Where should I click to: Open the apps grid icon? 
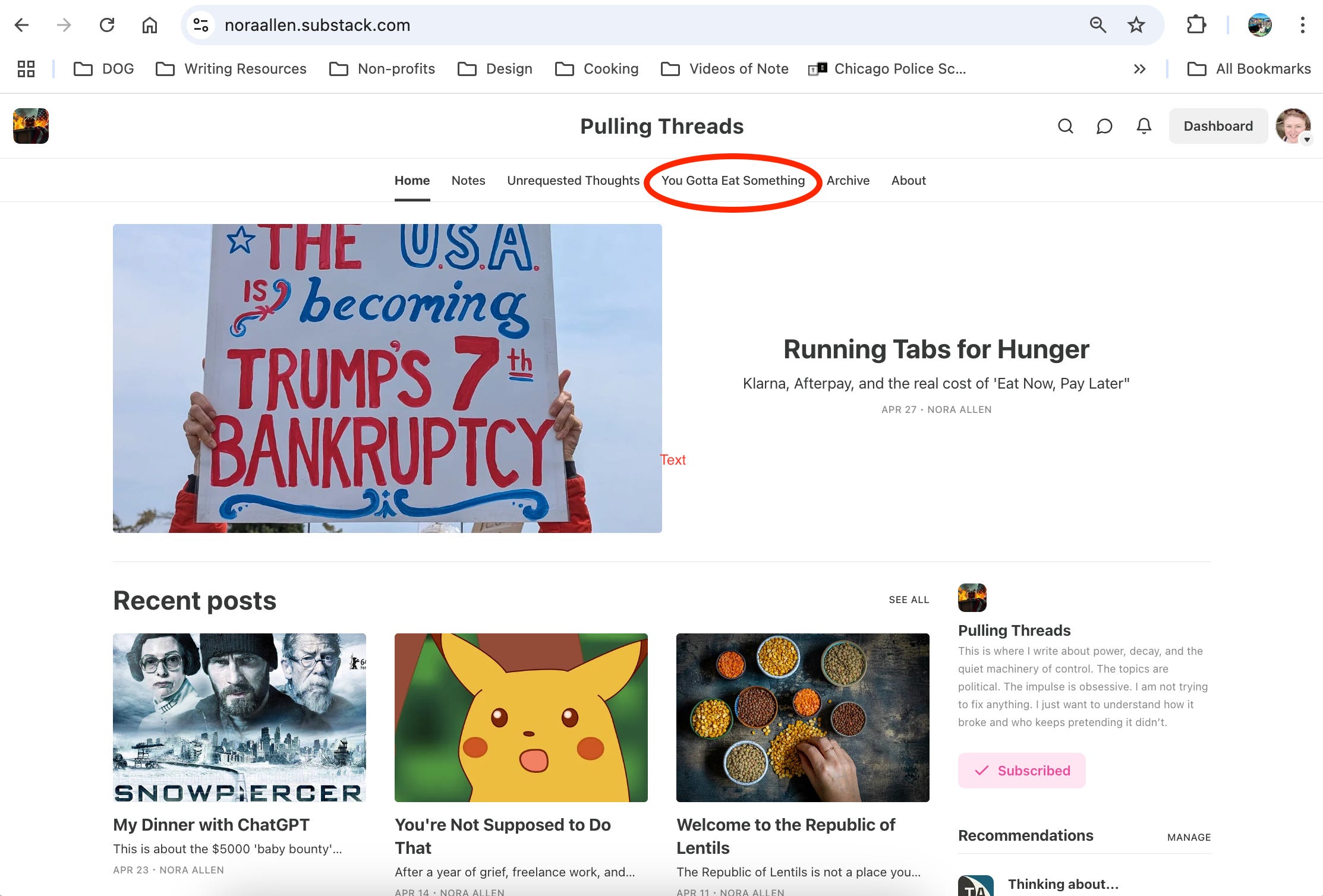pyautogui.click(x=26, y=69)
